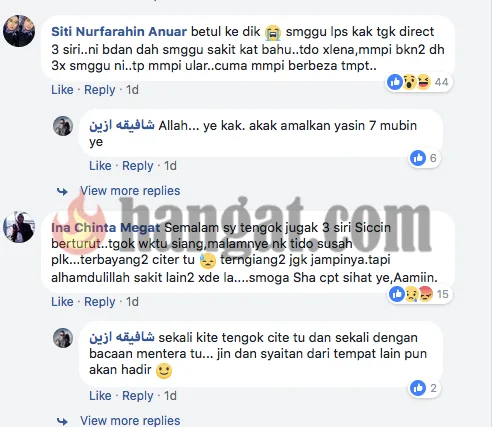
Task: Like the reply about jin dan syaitan
Action: pos(100,396)
